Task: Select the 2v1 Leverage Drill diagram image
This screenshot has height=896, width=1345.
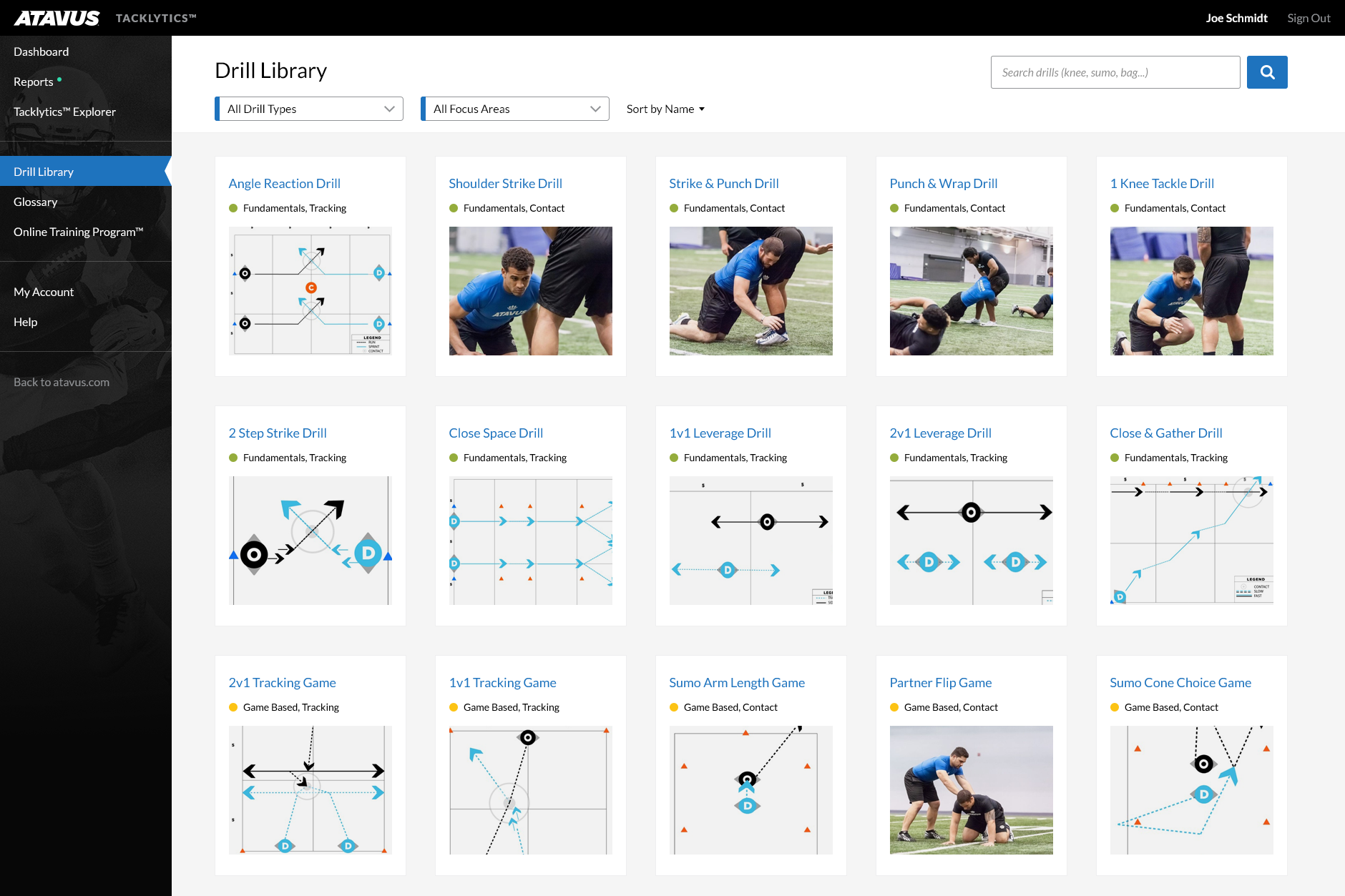Action: point(971,540)
